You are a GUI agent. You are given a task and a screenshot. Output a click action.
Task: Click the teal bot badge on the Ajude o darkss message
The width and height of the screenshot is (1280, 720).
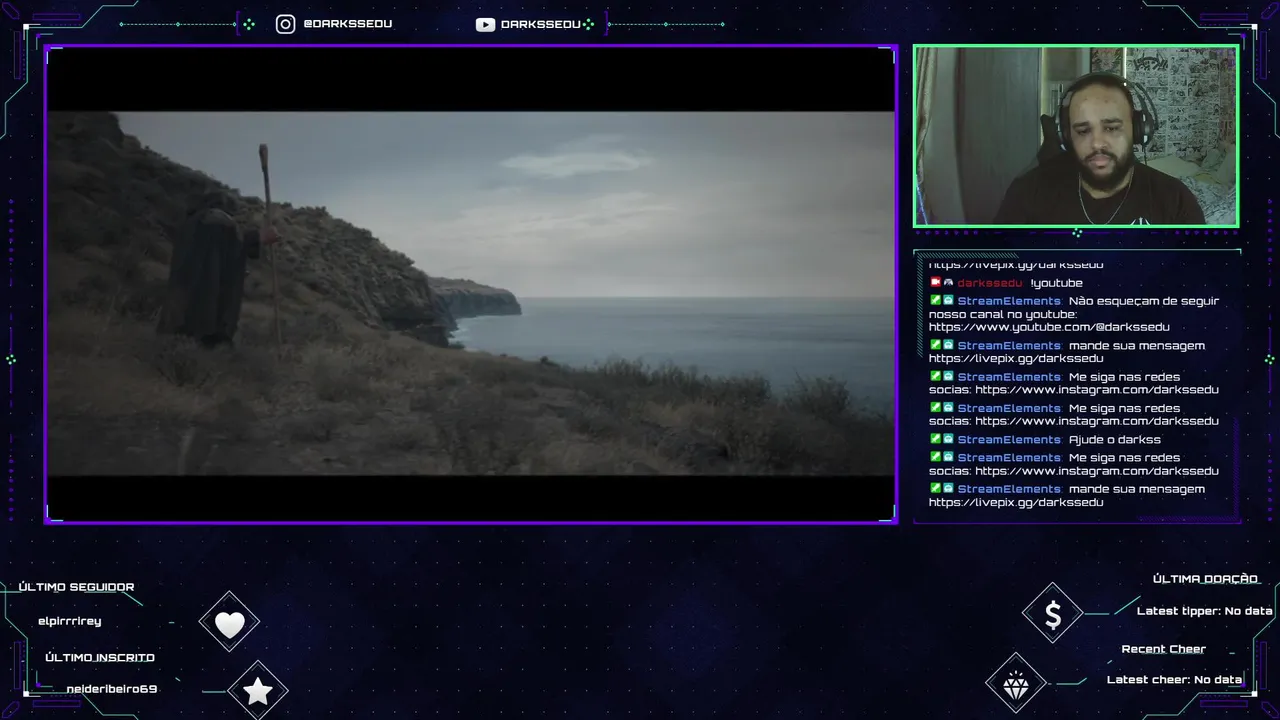(948, 439)
